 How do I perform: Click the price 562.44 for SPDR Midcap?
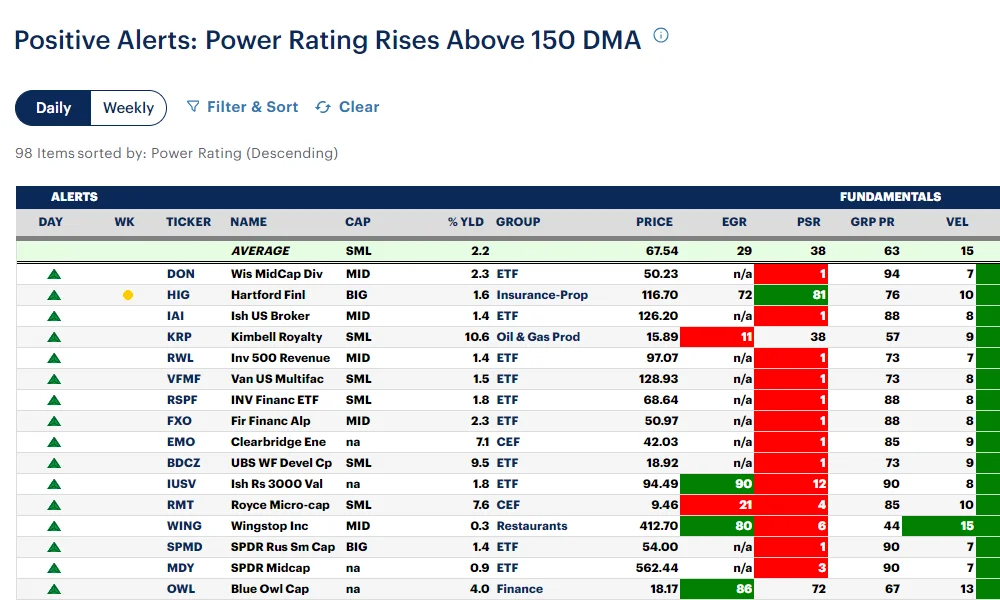pos(656,568)
